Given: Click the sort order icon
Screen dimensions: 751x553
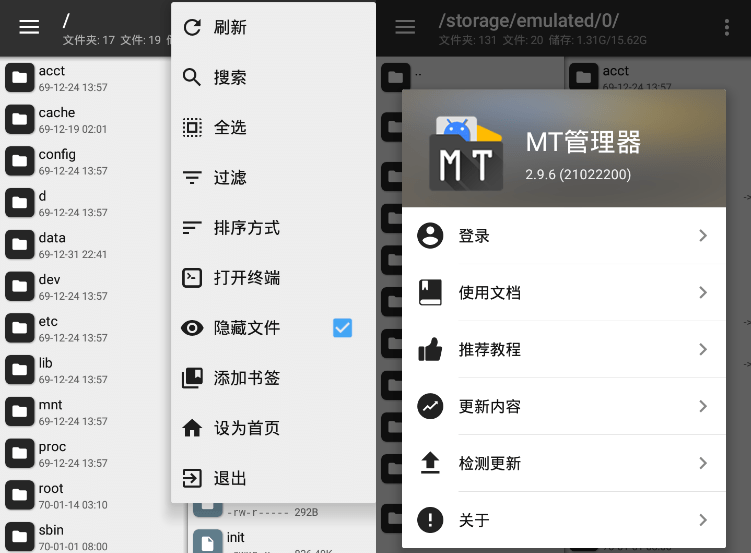Looking at the screenshot, I should 192,228.
